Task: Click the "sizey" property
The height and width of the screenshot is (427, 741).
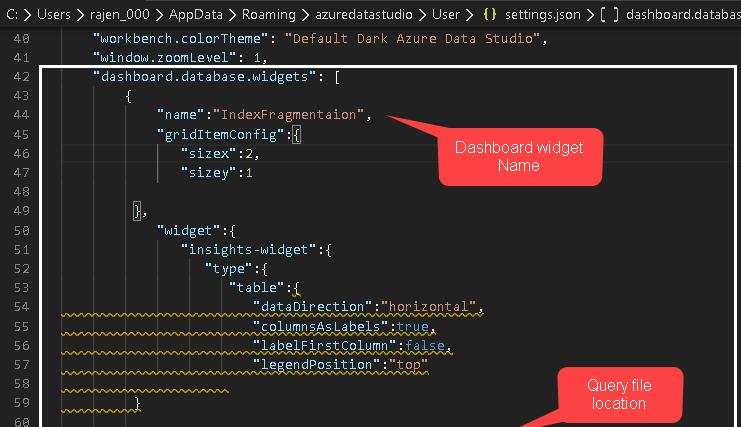Action: click(x=209, y=173)
